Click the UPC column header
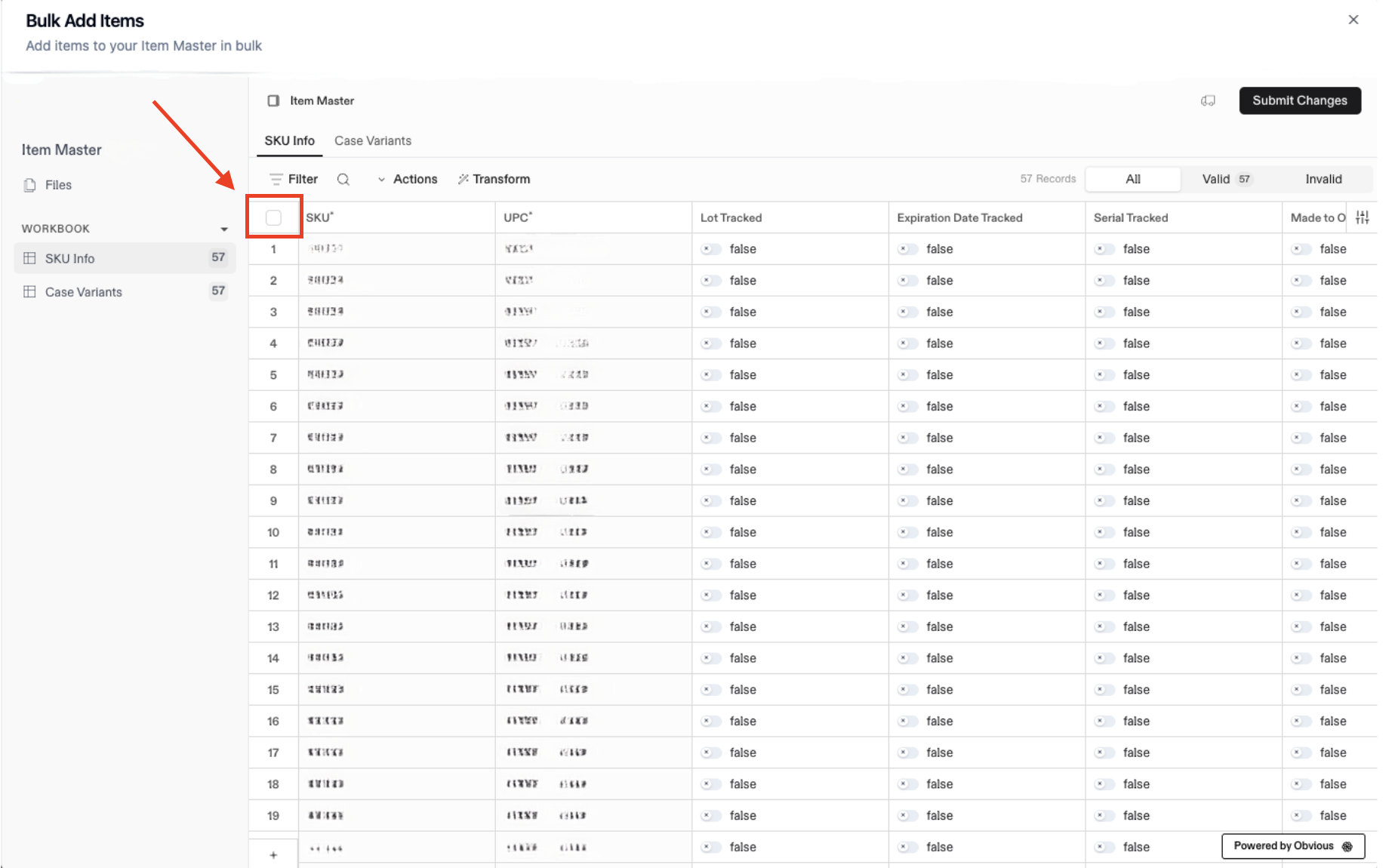 (593, 217)
